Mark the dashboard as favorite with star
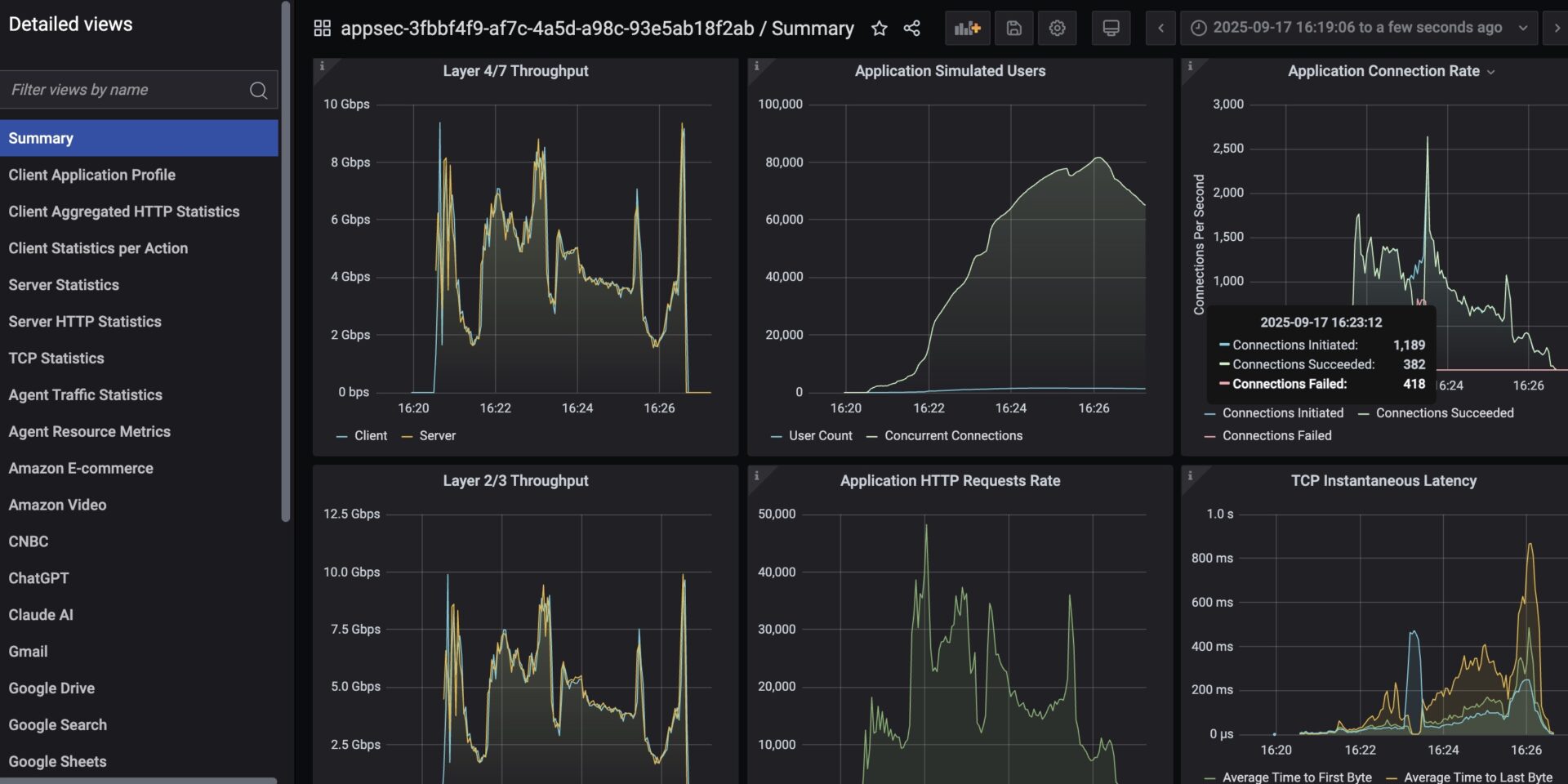The height and width of the screenshot is (784, 1568). coord(880,28)
